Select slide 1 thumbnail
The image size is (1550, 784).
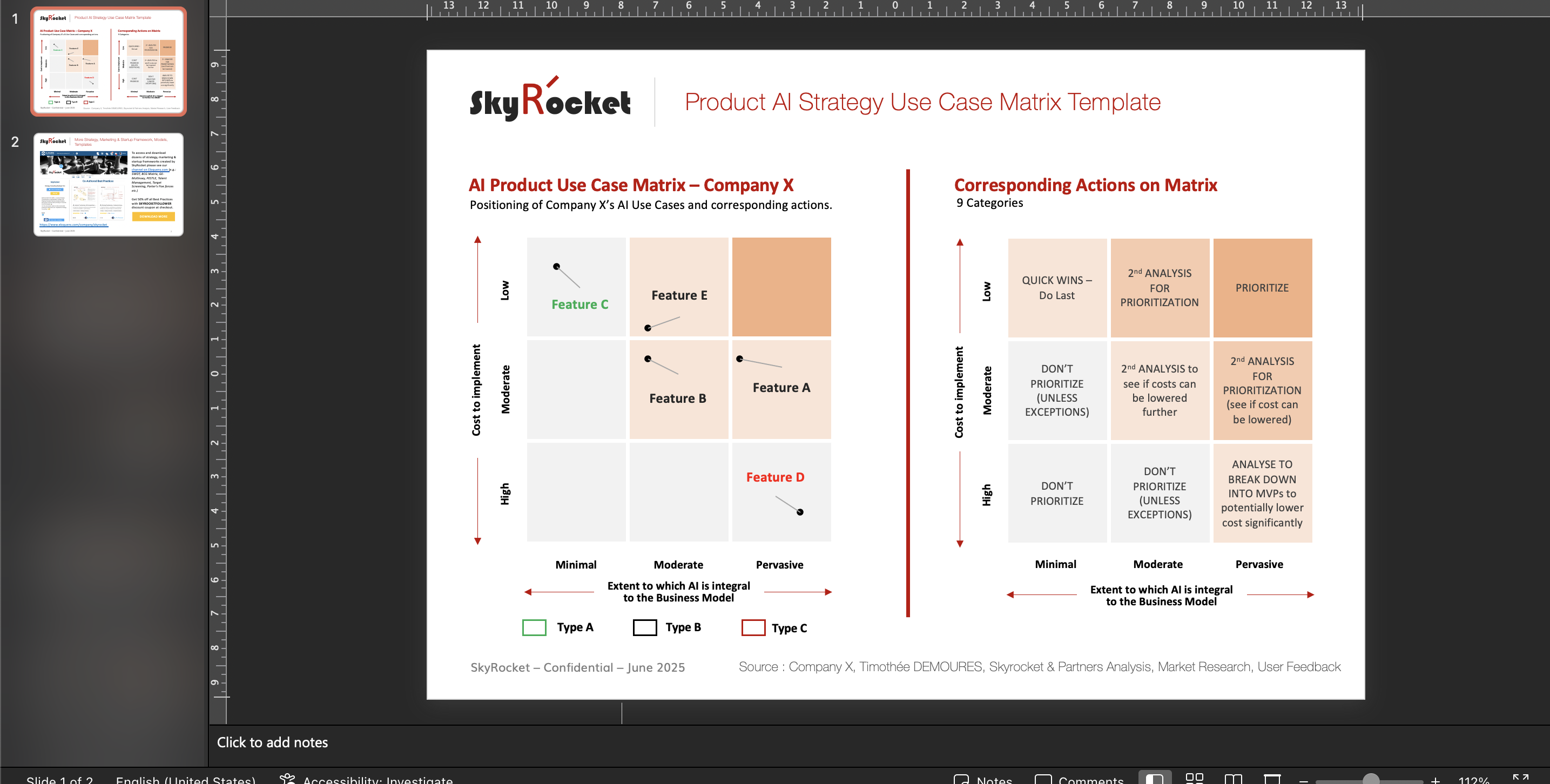click(109, 62)
